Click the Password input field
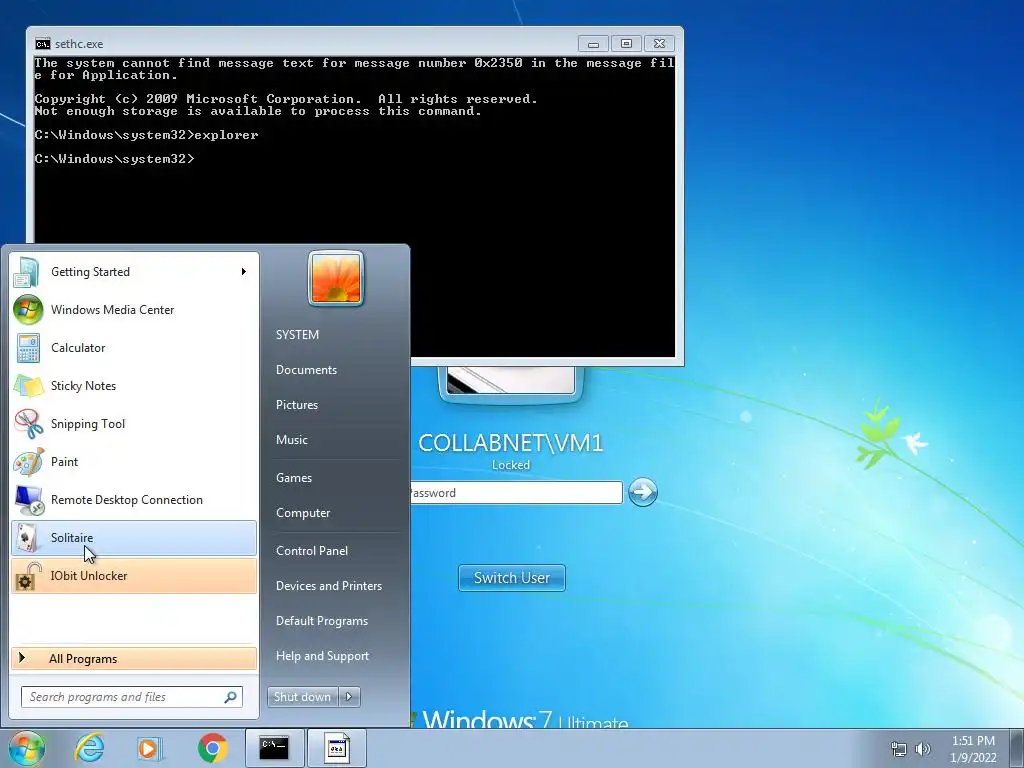This screenshot has height=768, width=1024. pos(516,492)
